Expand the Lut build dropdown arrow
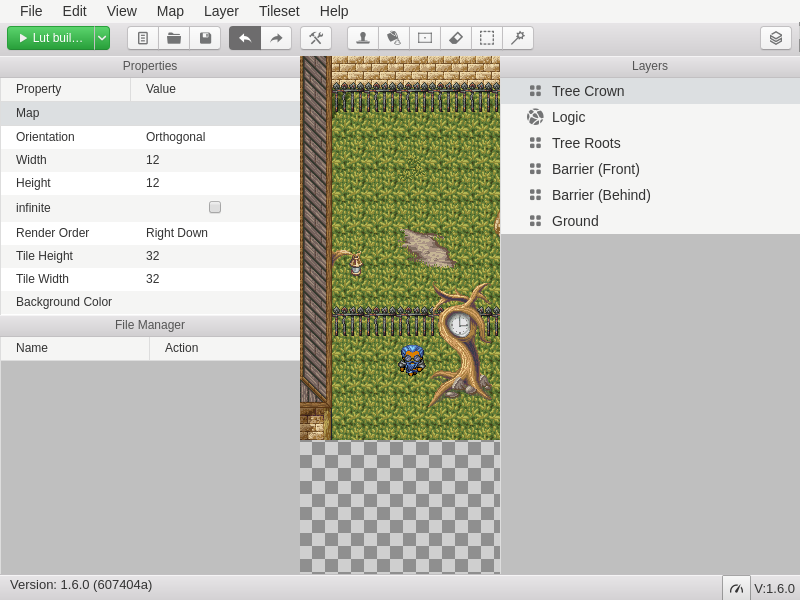Image resolution: width=800 pixels, height=600 pixels. click(102, 38)
